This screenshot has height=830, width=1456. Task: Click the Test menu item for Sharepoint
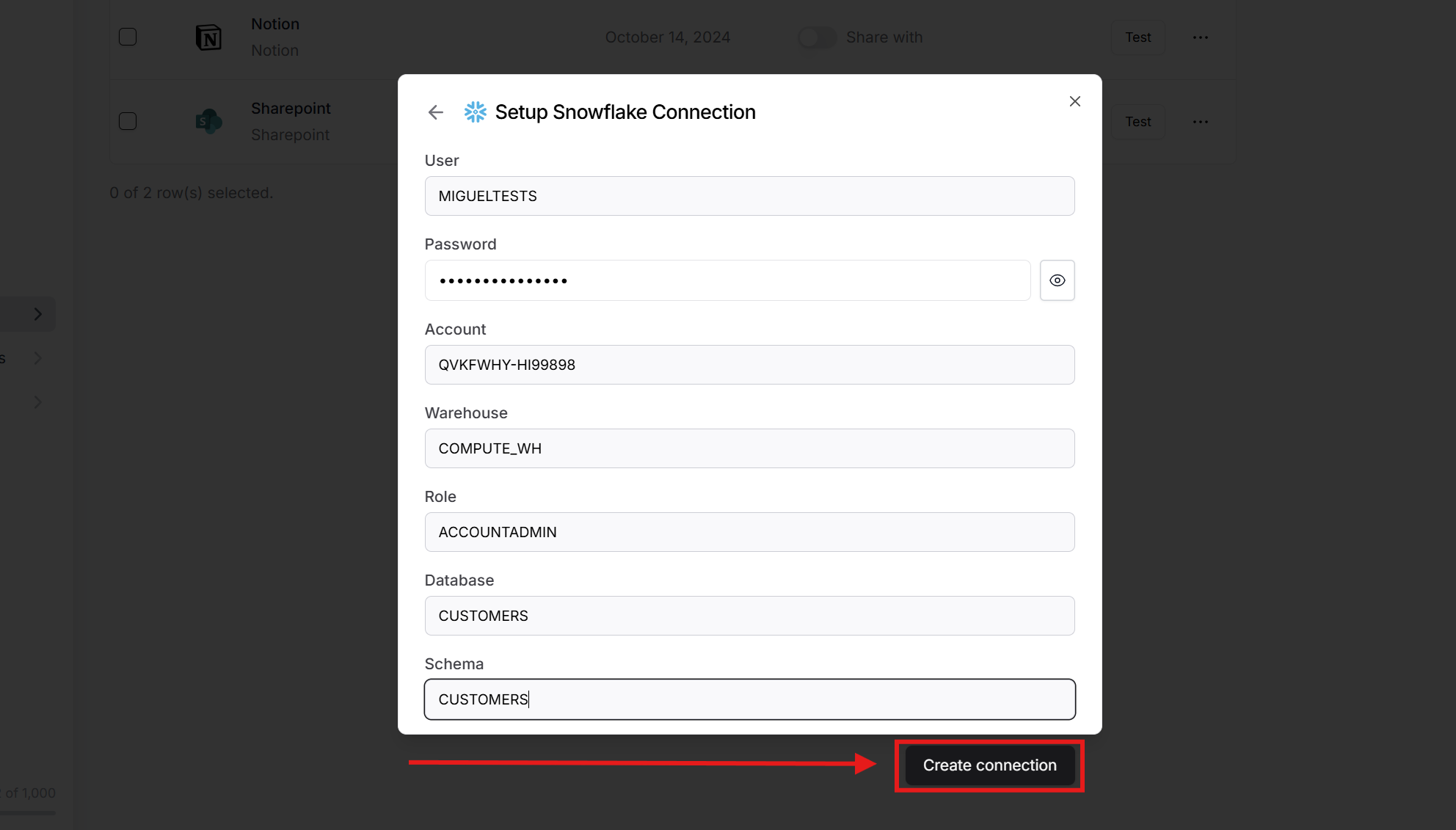pyautogui.click(x=1138, y=120)
